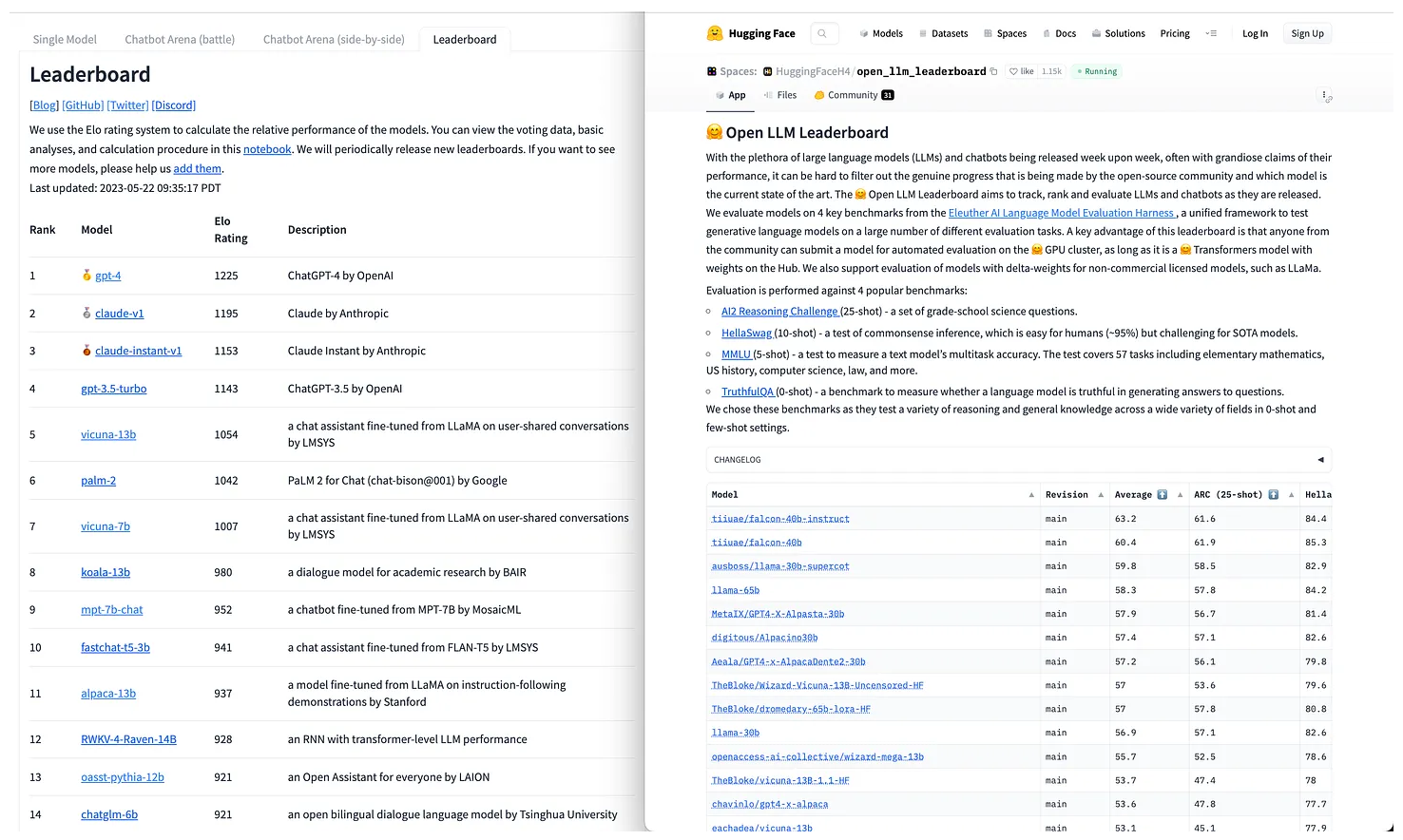Open the Files tab in the space

pyautogui.click(x=780, y=95)
